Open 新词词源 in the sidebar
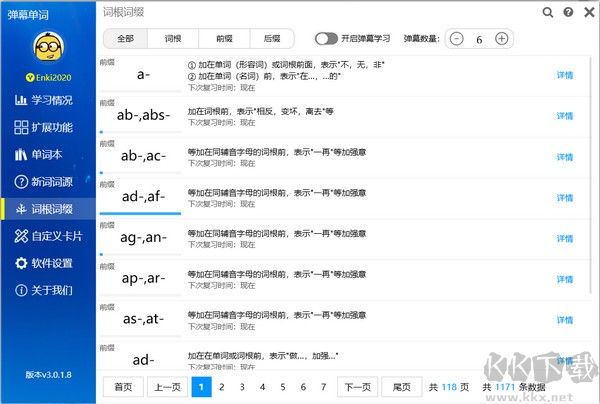Viewport: 600px width, 404px height. point(48,181)
